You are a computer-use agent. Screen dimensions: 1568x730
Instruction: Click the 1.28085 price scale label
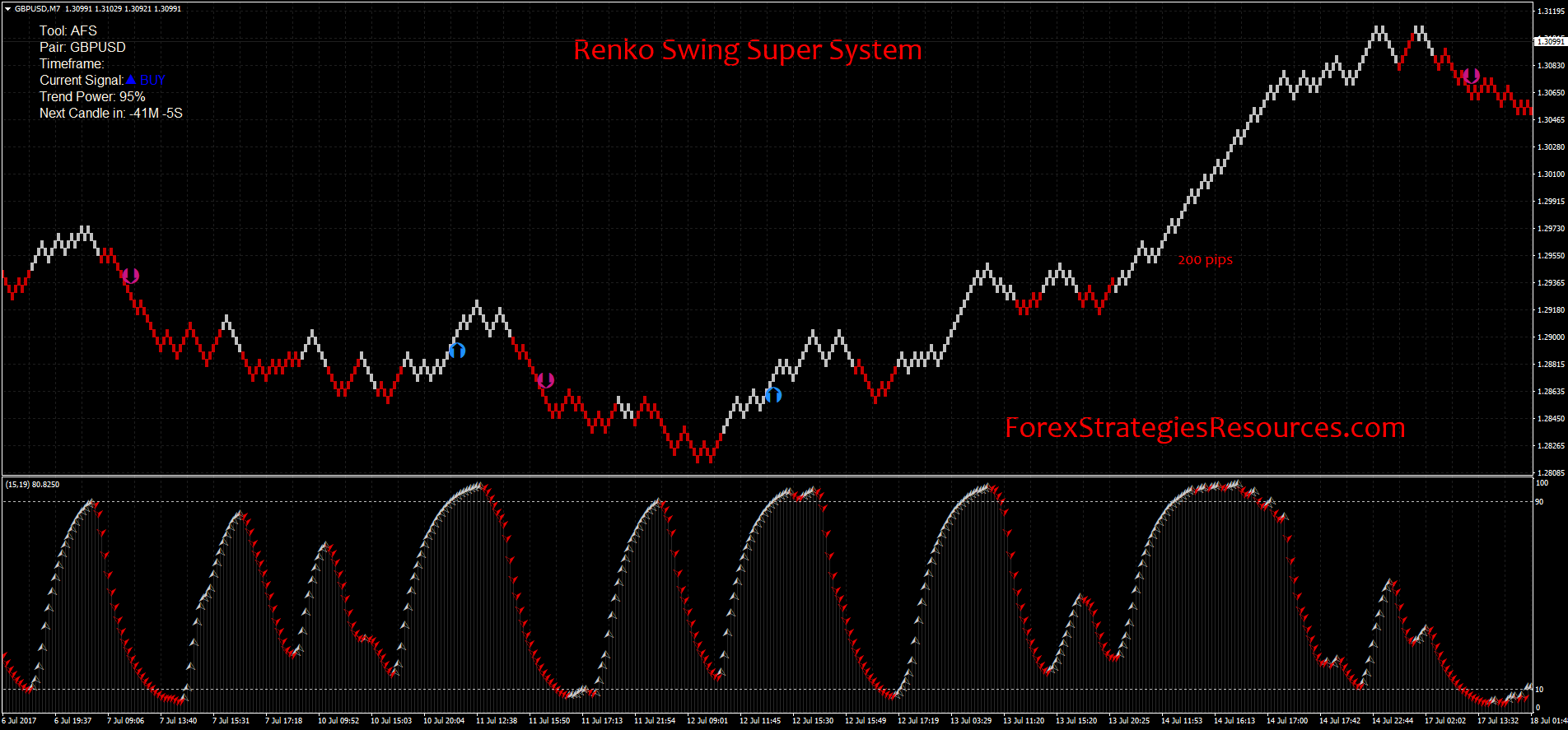click(x=1551, y=472)
